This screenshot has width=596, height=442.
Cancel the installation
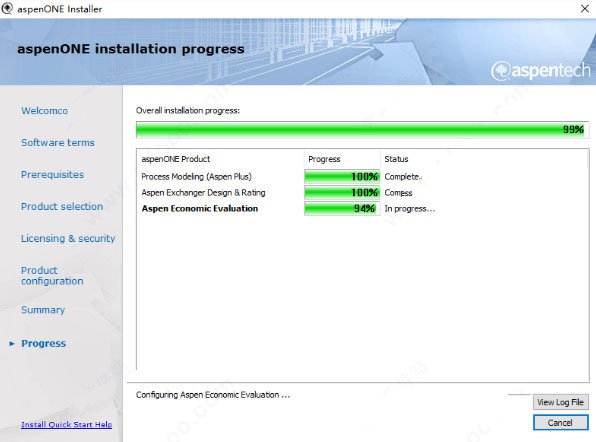coord(560,423)
